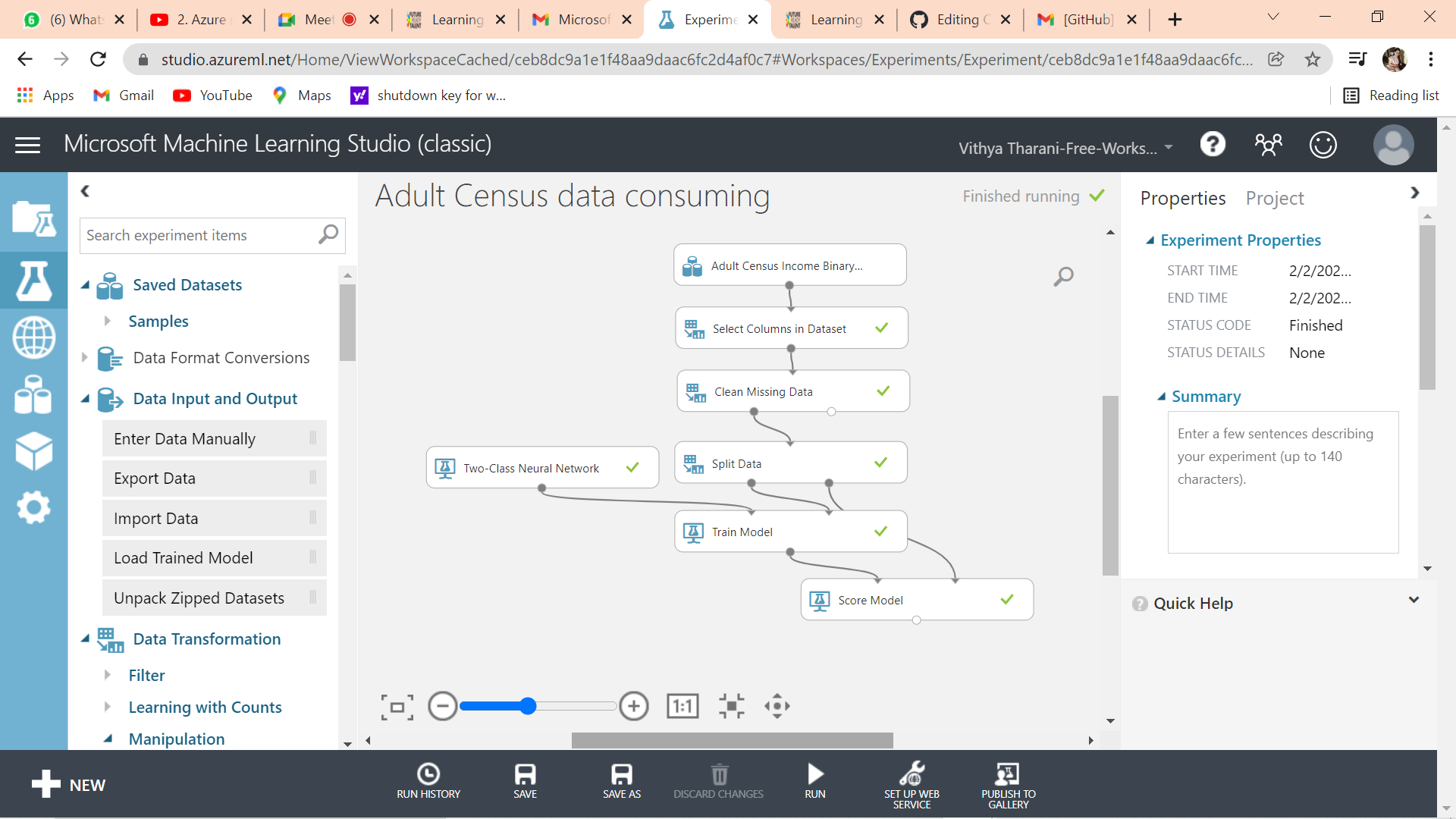Click the canvas search magnifier icon
1456x819 pixels.
[x=1063, y=277]
